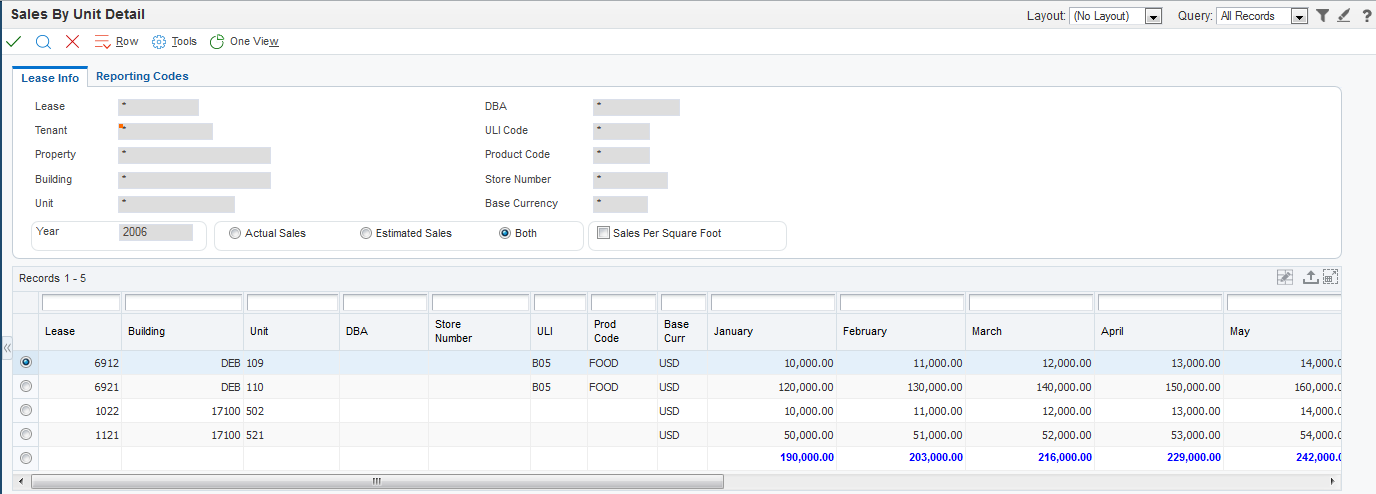This screenshot has height=494, width=1376.
Task: Select the Actual Sales radio button
Action: 235,233
